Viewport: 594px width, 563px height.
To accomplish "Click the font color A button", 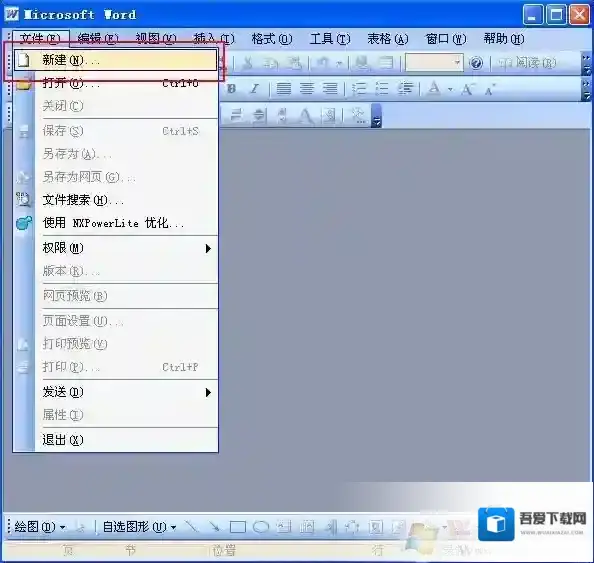I will (x=434, y=89).
